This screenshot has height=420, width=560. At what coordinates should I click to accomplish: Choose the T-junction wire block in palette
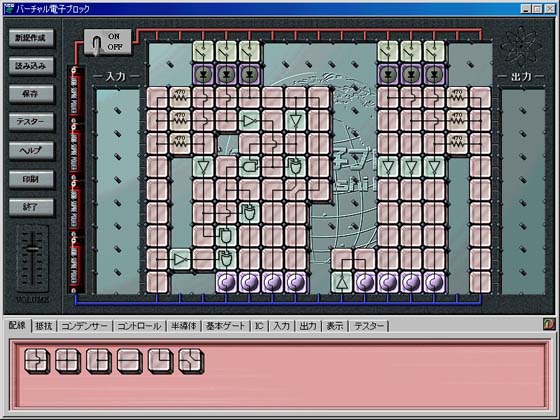tap(98, 361)
